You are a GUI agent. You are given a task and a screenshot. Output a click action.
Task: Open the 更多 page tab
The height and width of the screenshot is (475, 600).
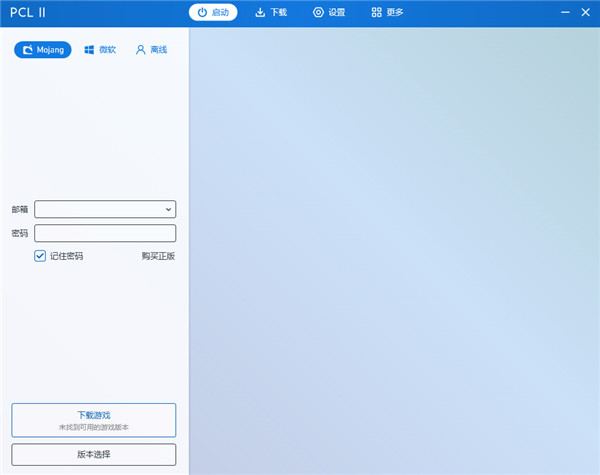coord(387,13)
